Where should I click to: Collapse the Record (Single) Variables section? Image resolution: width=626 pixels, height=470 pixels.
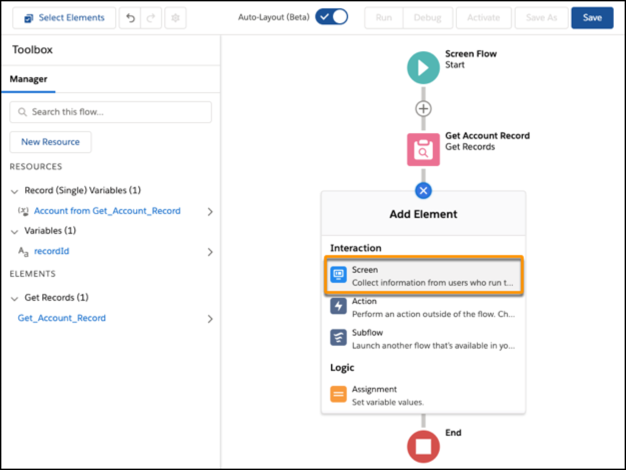tap(15, 190)
